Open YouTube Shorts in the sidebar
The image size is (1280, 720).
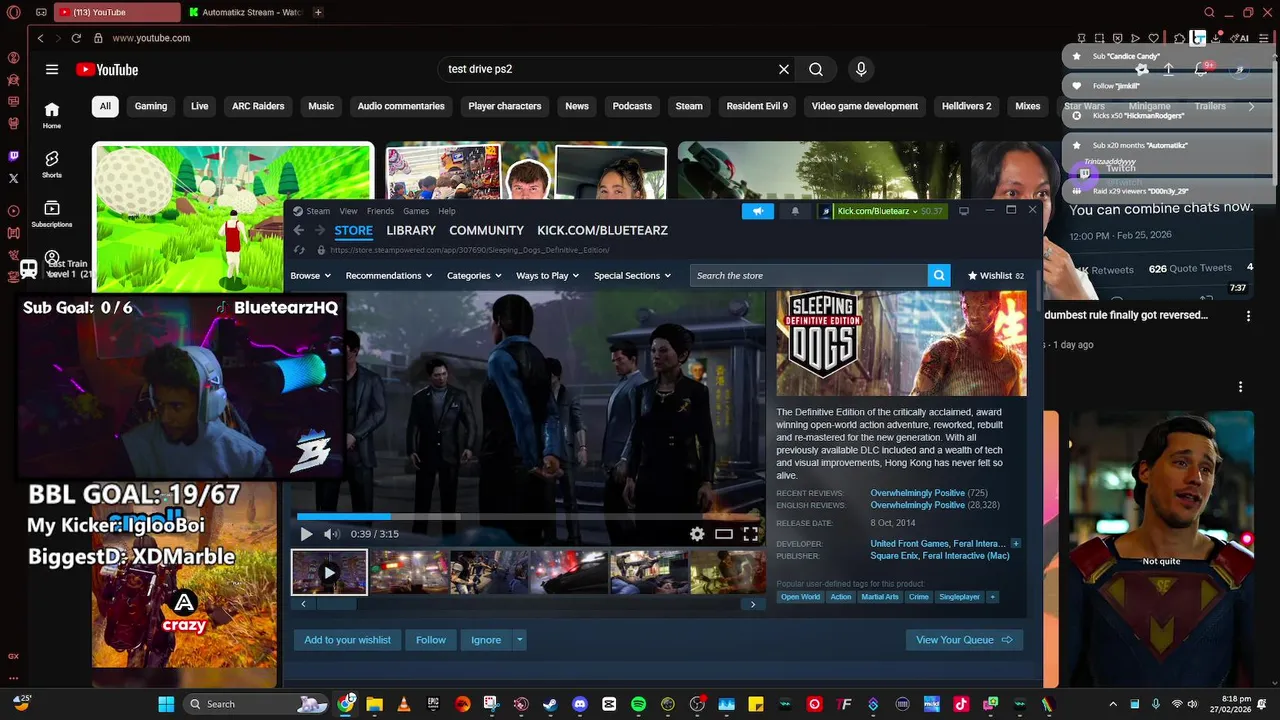pyautogui.click(x=52, y=164)
